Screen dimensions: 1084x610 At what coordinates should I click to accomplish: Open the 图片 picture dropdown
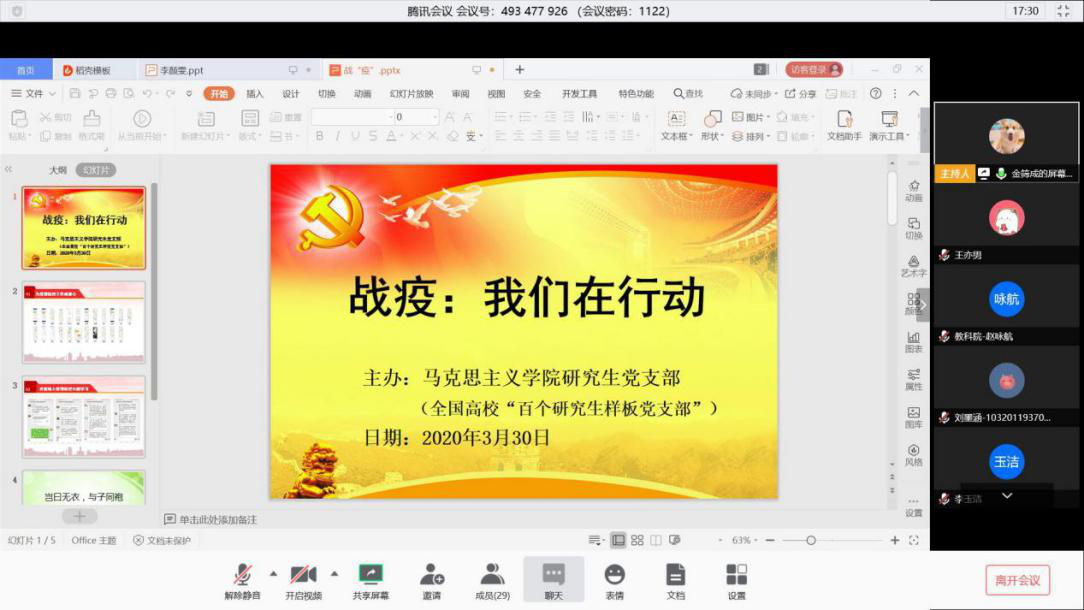[x=751, y=117]
